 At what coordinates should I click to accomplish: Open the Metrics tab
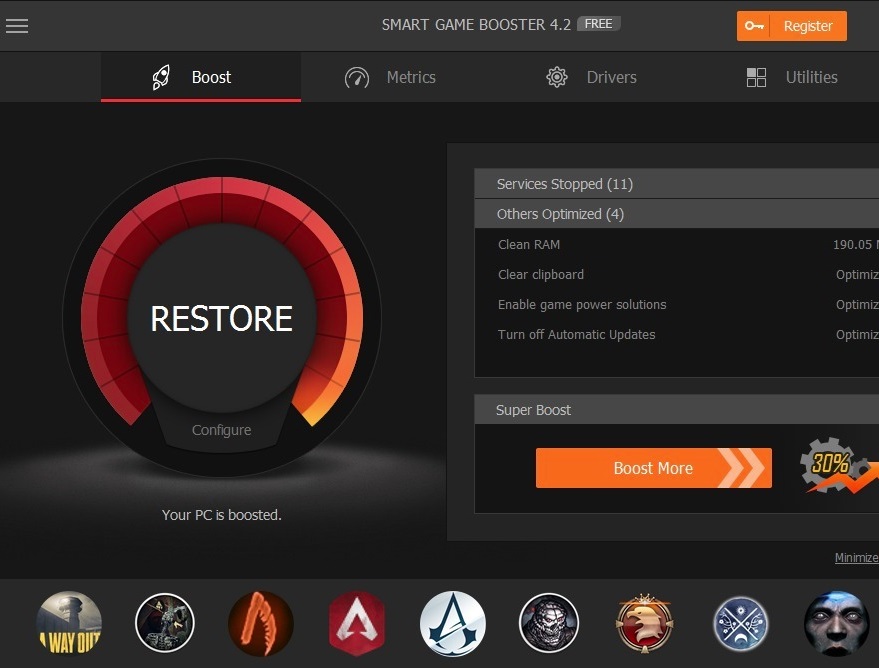[390, 77]
